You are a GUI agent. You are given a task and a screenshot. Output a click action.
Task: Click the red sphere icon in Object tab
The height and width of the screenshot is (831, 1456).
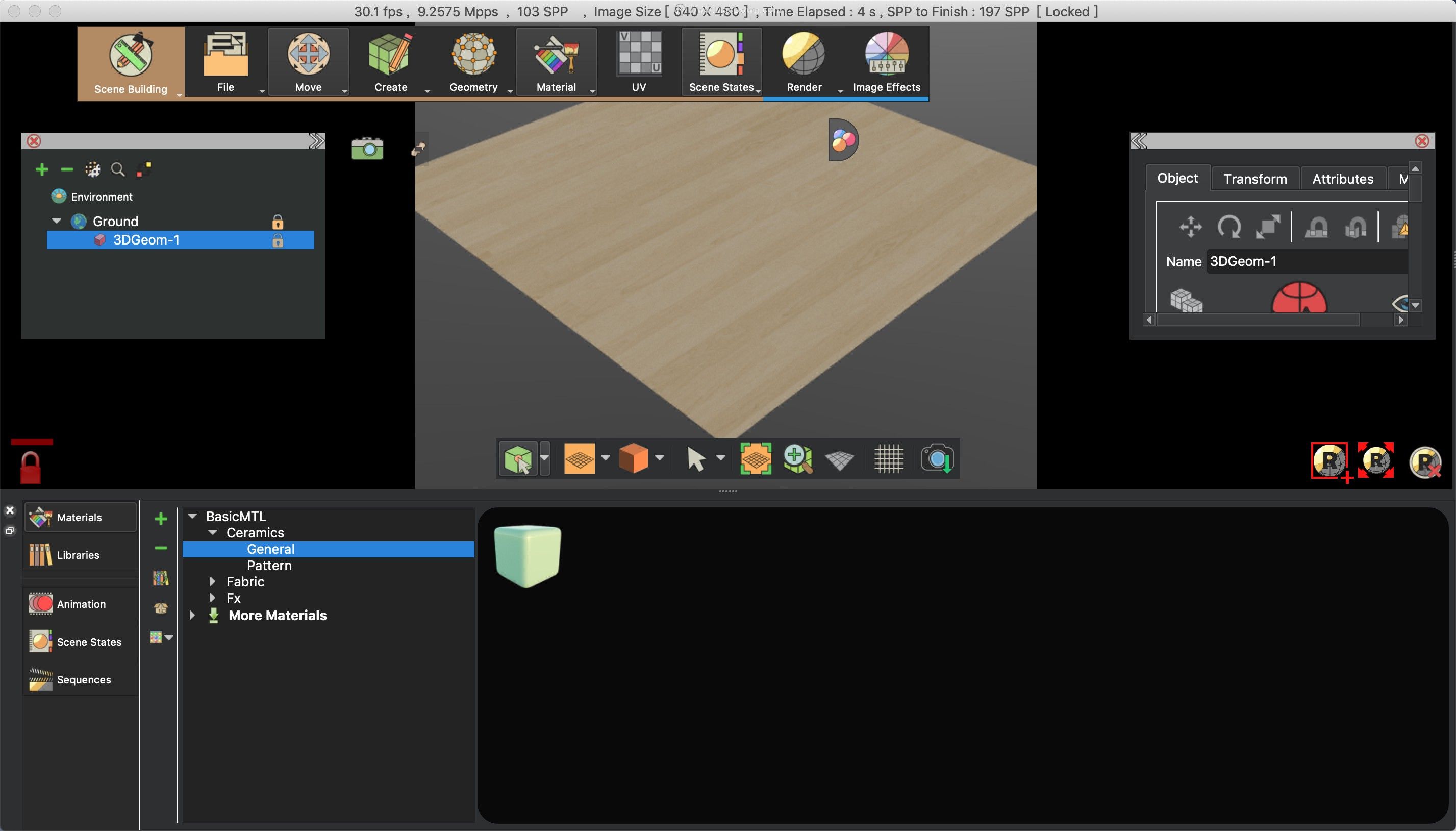pyautogui.click(x=1300, y=298)
